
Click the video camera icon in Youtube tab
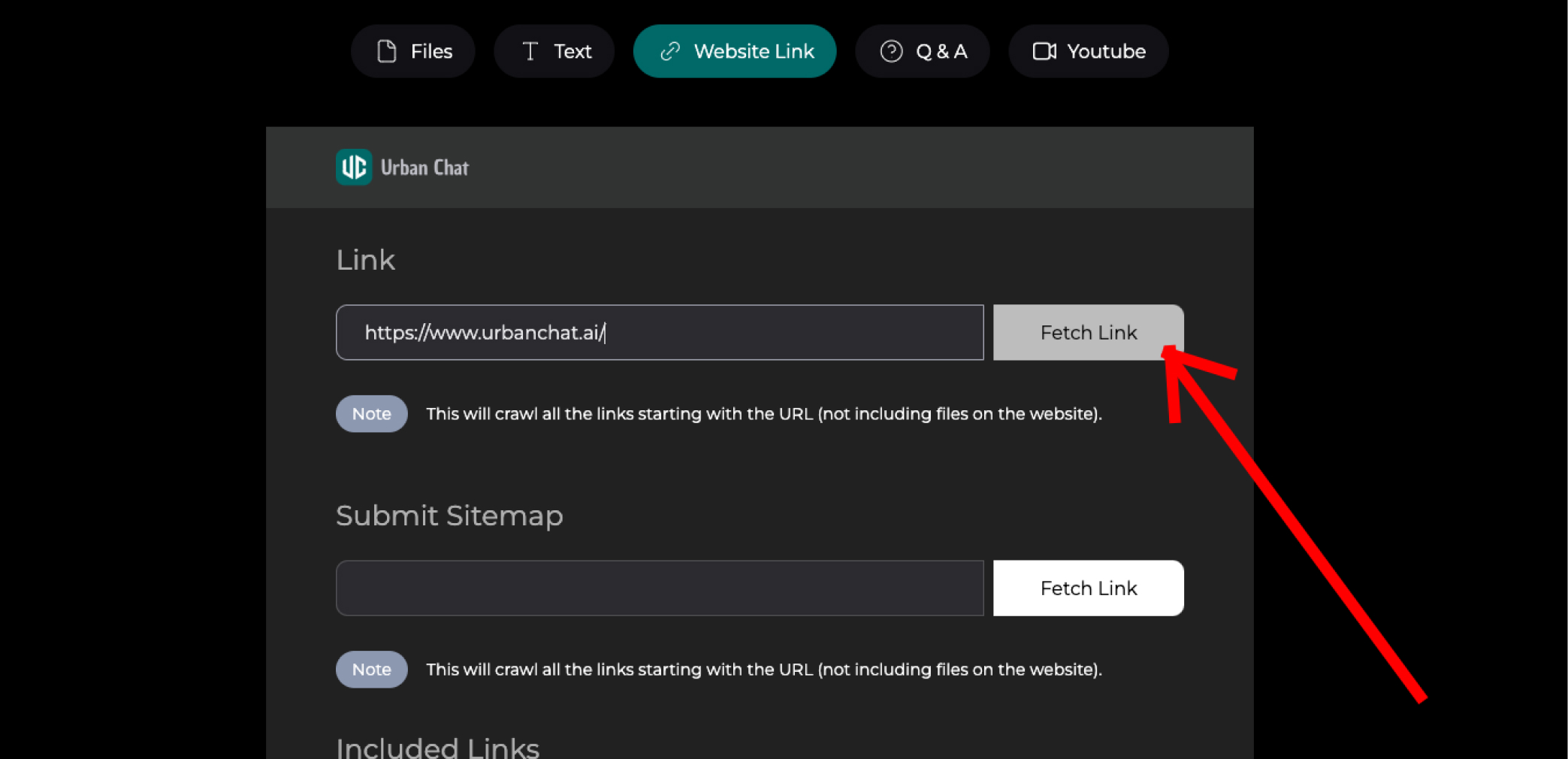[1044, 51]
